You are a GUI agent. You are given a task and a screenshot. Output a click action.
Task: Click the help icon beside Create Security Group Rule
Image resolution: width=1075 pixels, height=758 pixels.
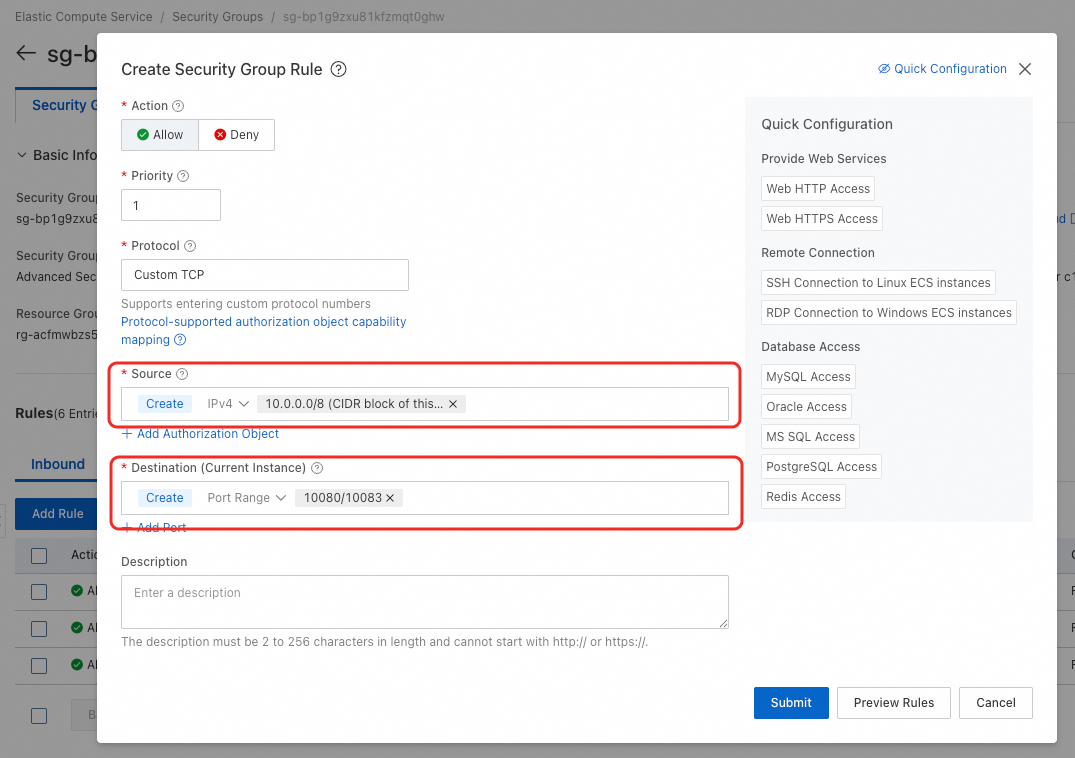pyautogui.click(x=339, y=69)
